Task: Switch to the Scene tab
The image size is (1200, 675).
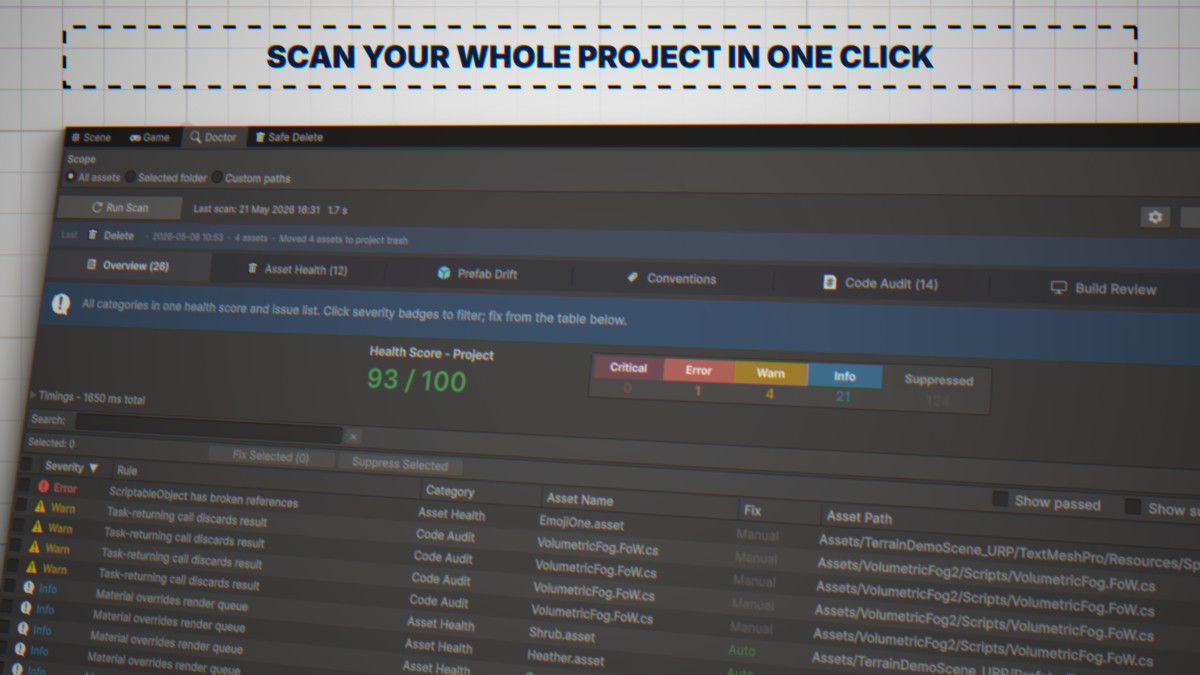Action: point(91,137)
